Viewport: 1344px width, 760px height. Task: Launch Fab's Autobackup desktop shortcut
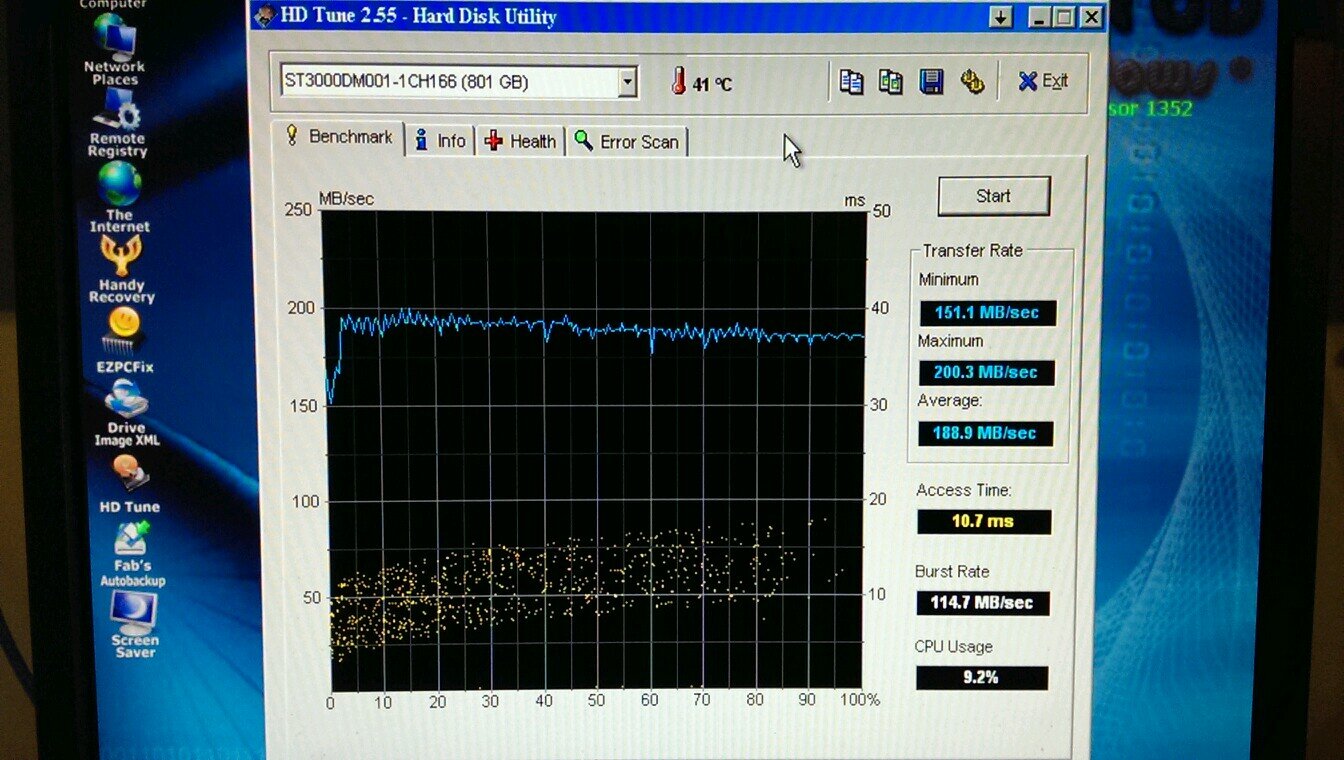point(132,553)
